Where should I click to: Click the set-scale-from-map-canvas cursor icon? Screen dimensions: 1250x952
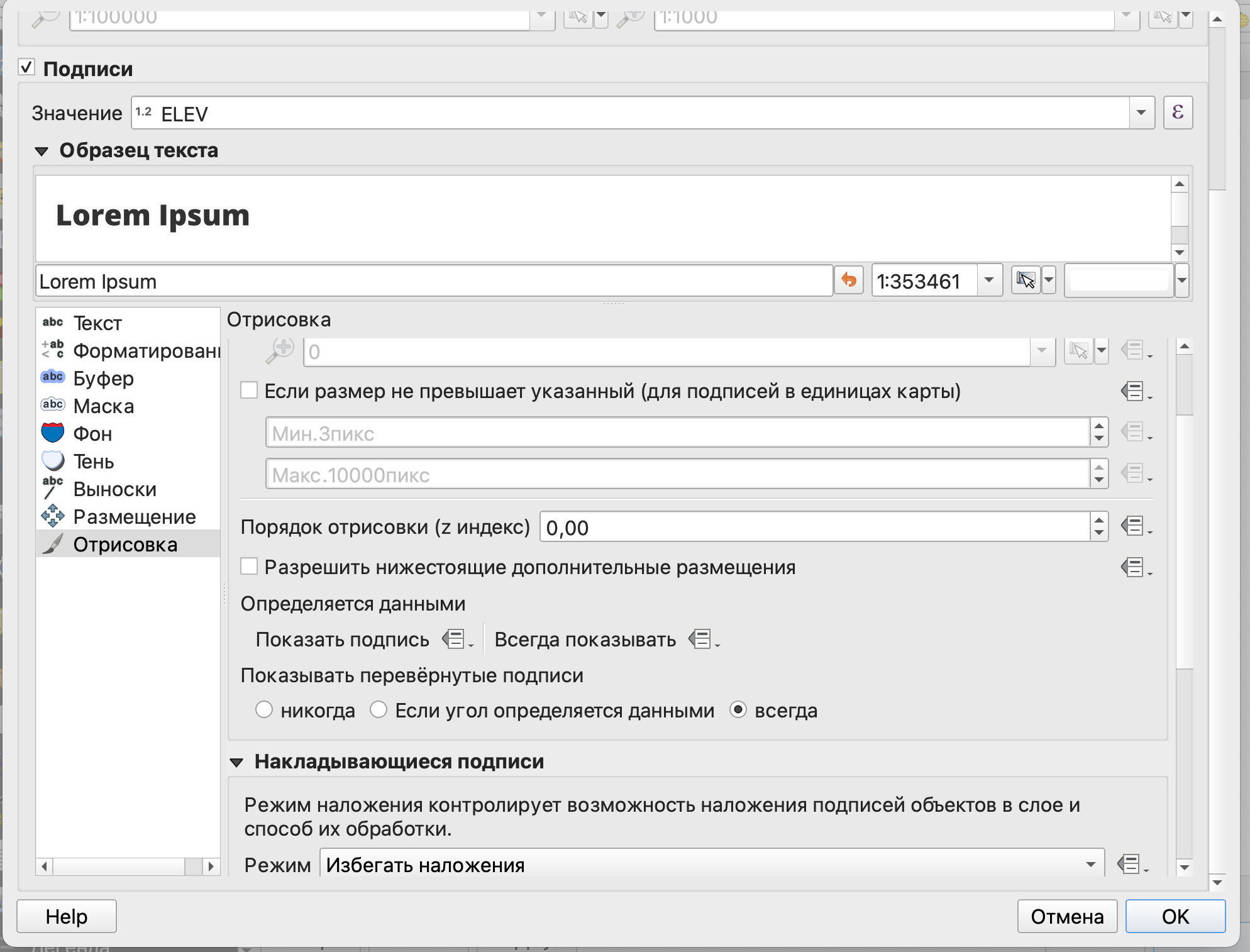pyautogui.click(x=1025, y=280)
